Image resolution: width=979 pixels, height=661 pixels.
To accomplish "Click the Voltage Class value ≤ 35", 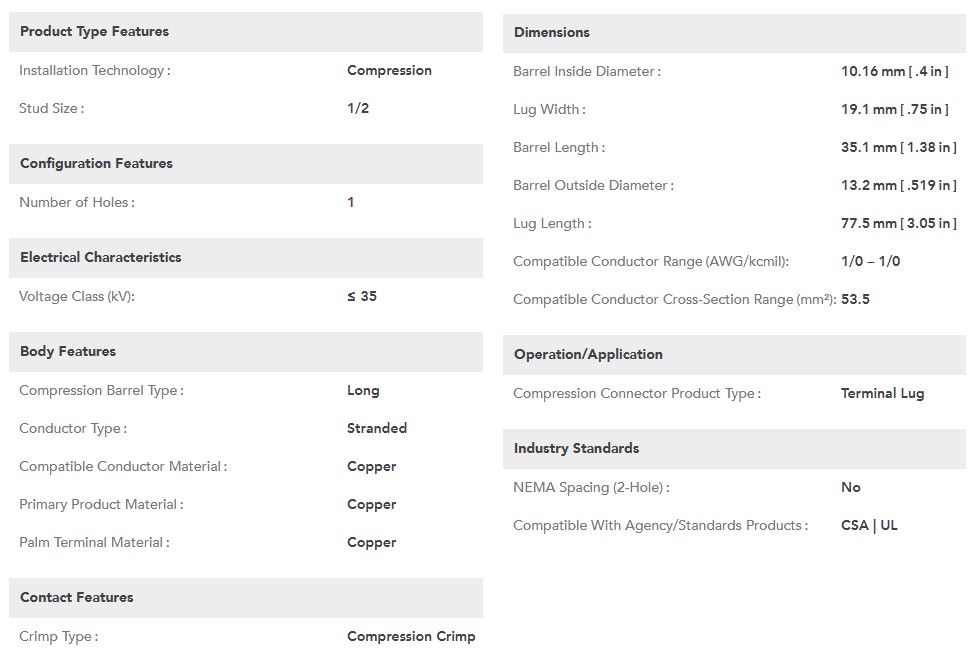I will coord(362,296).
